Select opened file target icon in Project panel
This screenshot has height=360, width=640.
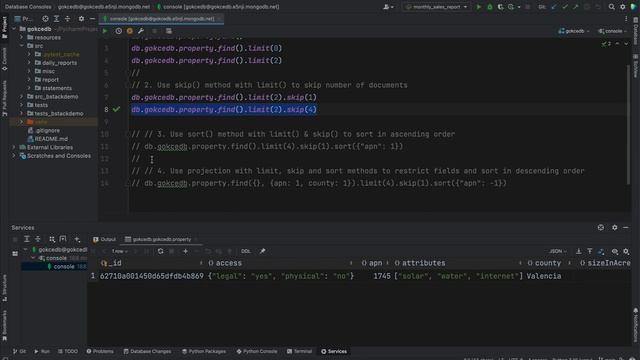[x=45, y=19]
